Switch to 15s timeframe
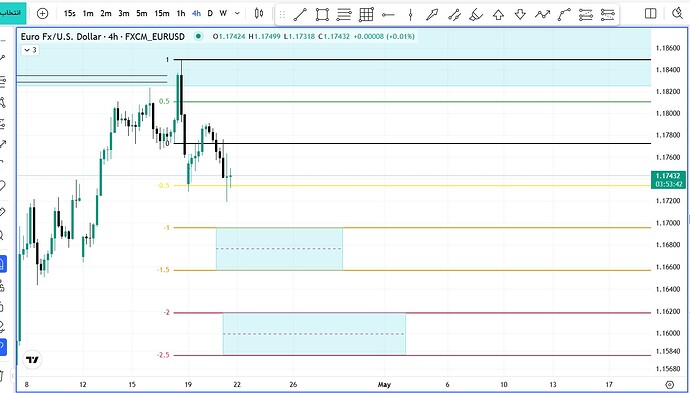Screen dimensions: 690x393 pyautogui.click(x=69, y=14)
